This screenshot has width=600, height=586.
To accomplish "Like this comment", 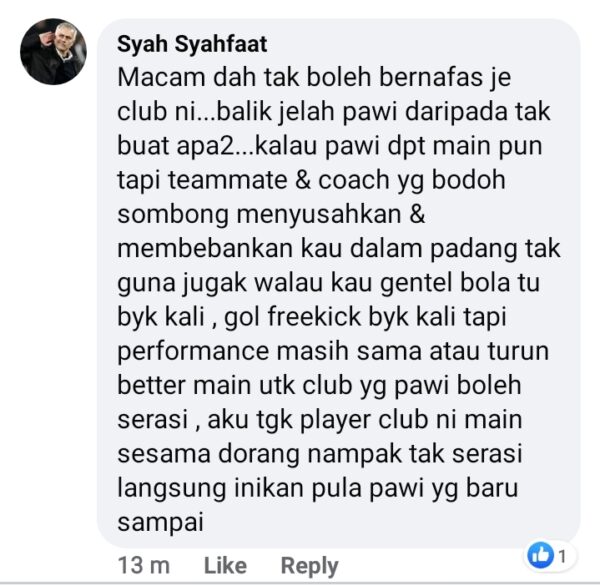I will point(225,565).
